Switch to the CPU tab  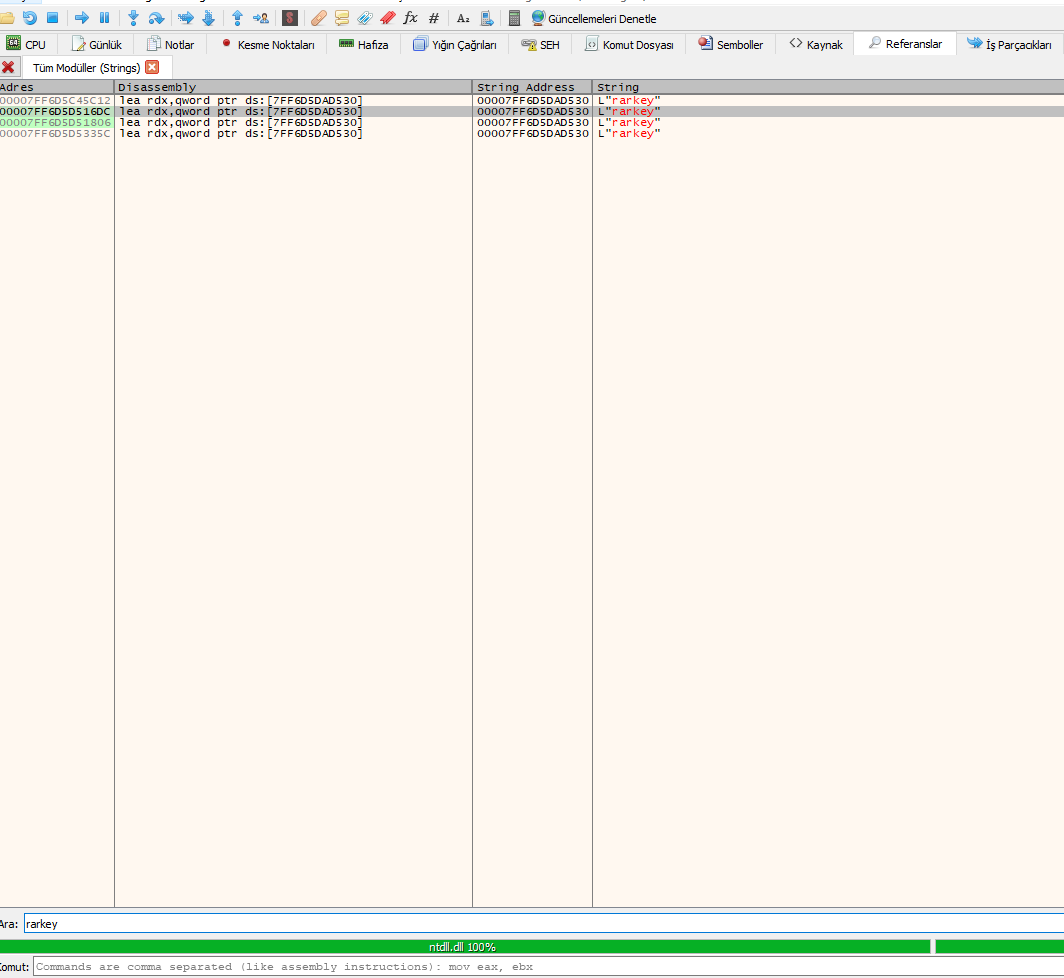click(26, 44)
